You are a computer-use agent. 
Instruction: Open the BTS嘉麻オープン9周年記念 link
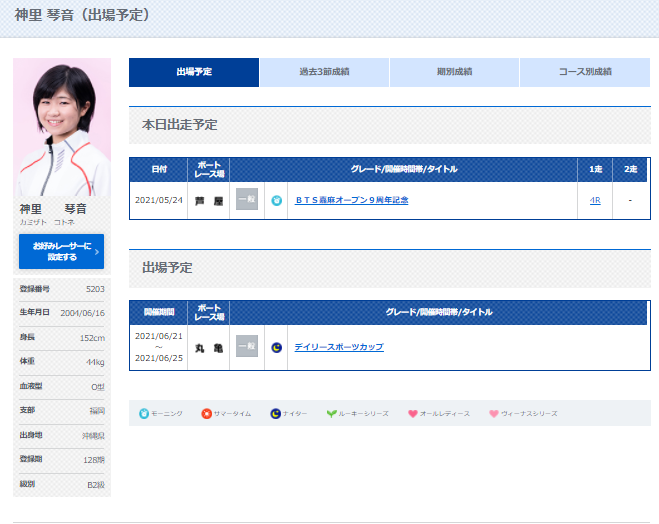tap(351, 200)
